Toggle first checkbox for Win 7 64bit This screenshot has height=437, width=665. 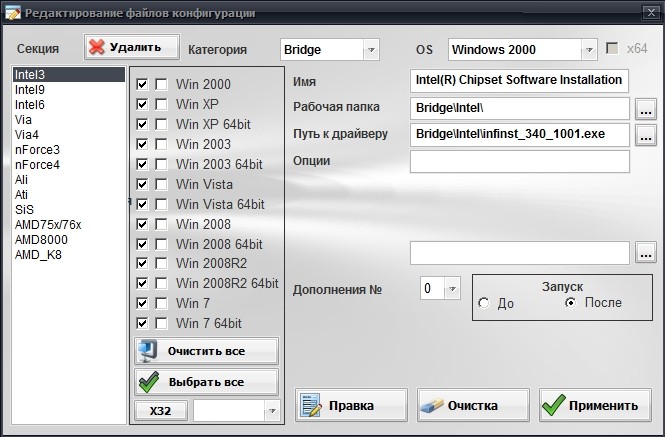point(142,323)
